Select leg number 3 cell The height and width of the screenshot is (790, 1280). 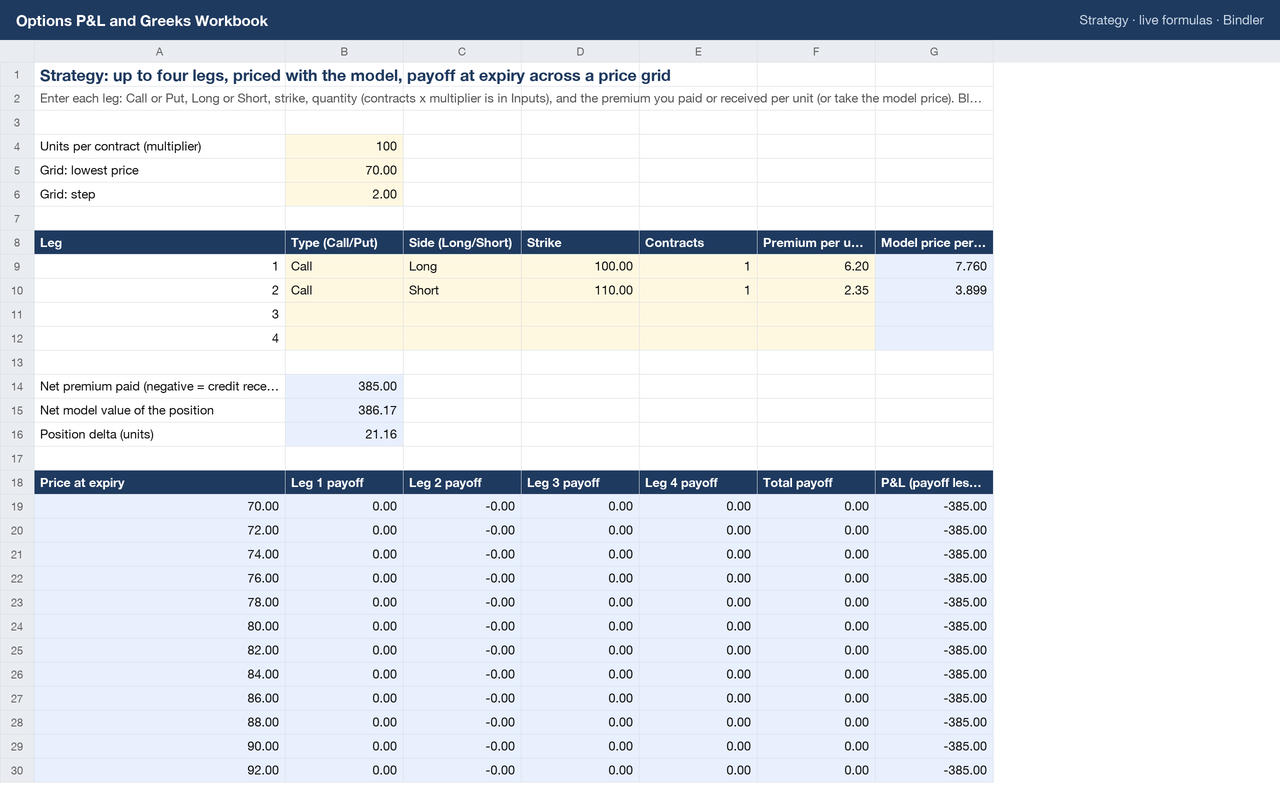point(160,314)
